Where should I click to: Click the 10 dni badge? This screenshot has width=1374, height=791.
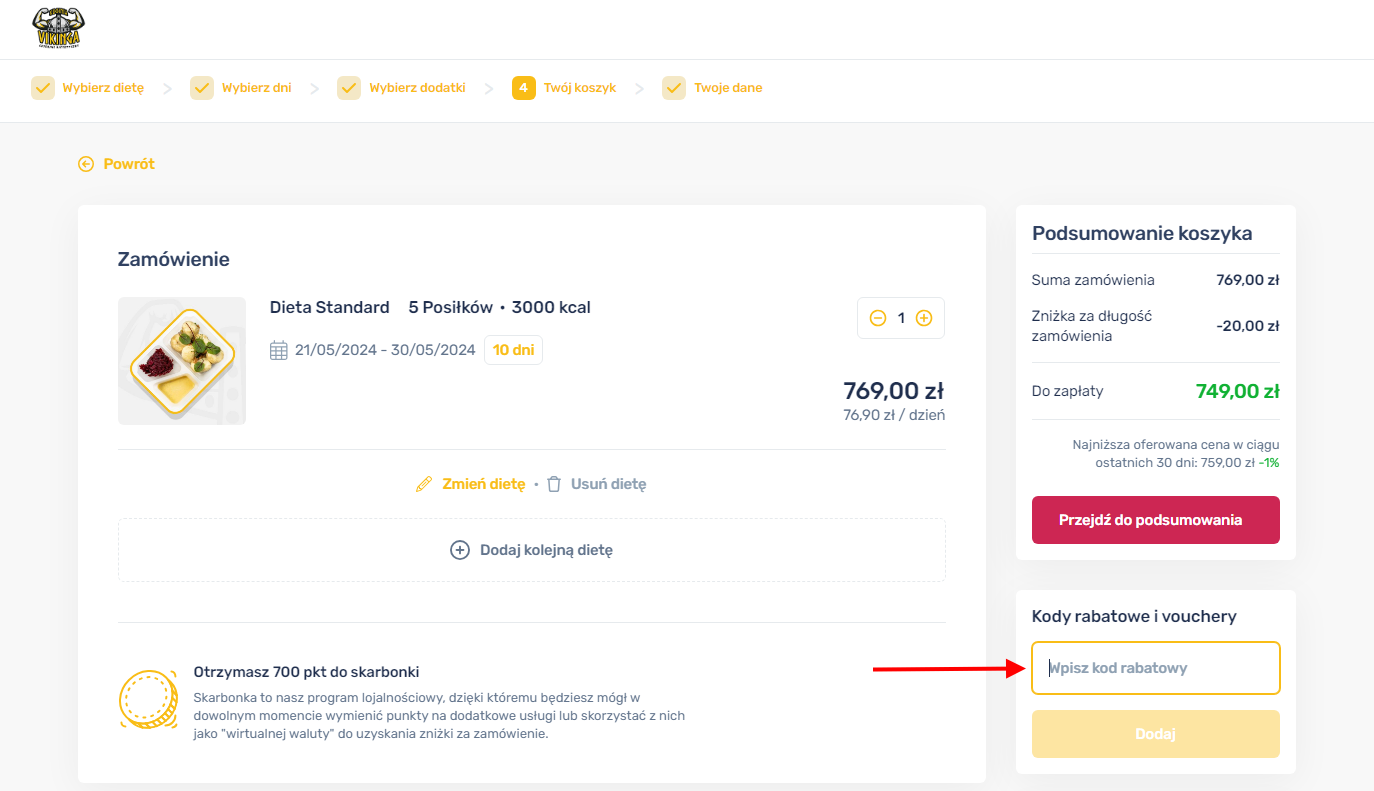[514, 350]
